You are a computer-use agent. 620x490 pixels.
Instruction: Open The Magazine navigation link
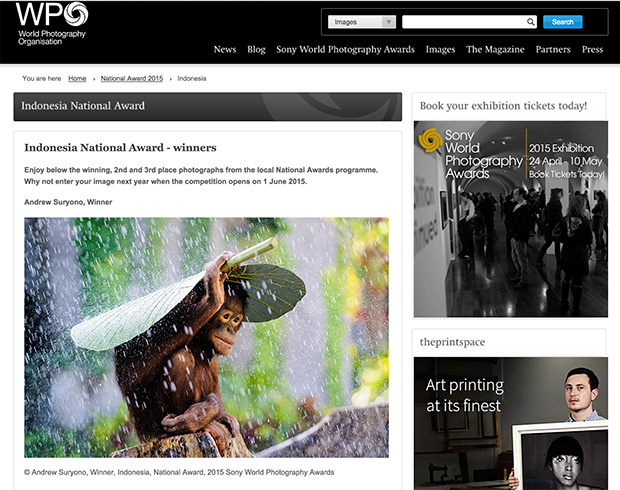tap(495, 49)
